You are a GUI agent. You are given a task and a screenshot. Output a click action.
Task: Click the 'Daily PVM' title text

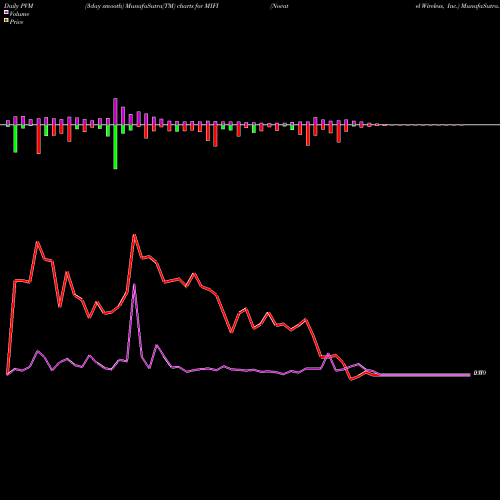(x=19, y=6)
